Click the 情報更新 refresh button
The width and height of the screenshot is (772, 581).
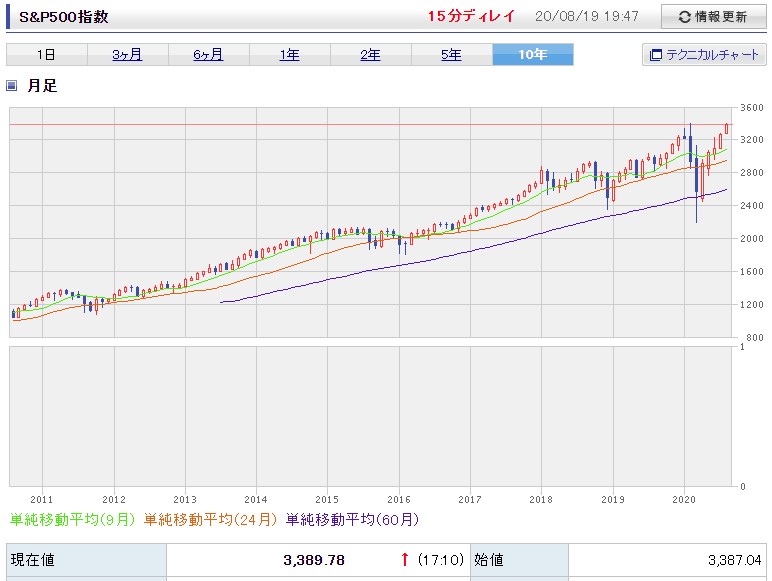[x=713, y=17]
